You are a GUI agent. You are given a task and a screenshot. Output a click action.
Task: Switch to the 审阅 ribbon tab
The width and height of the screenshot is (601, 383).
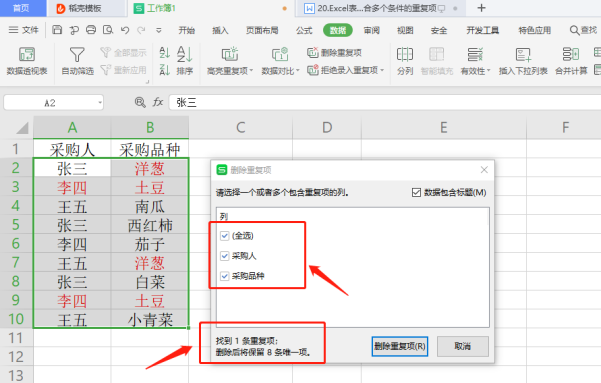point(371,30)
